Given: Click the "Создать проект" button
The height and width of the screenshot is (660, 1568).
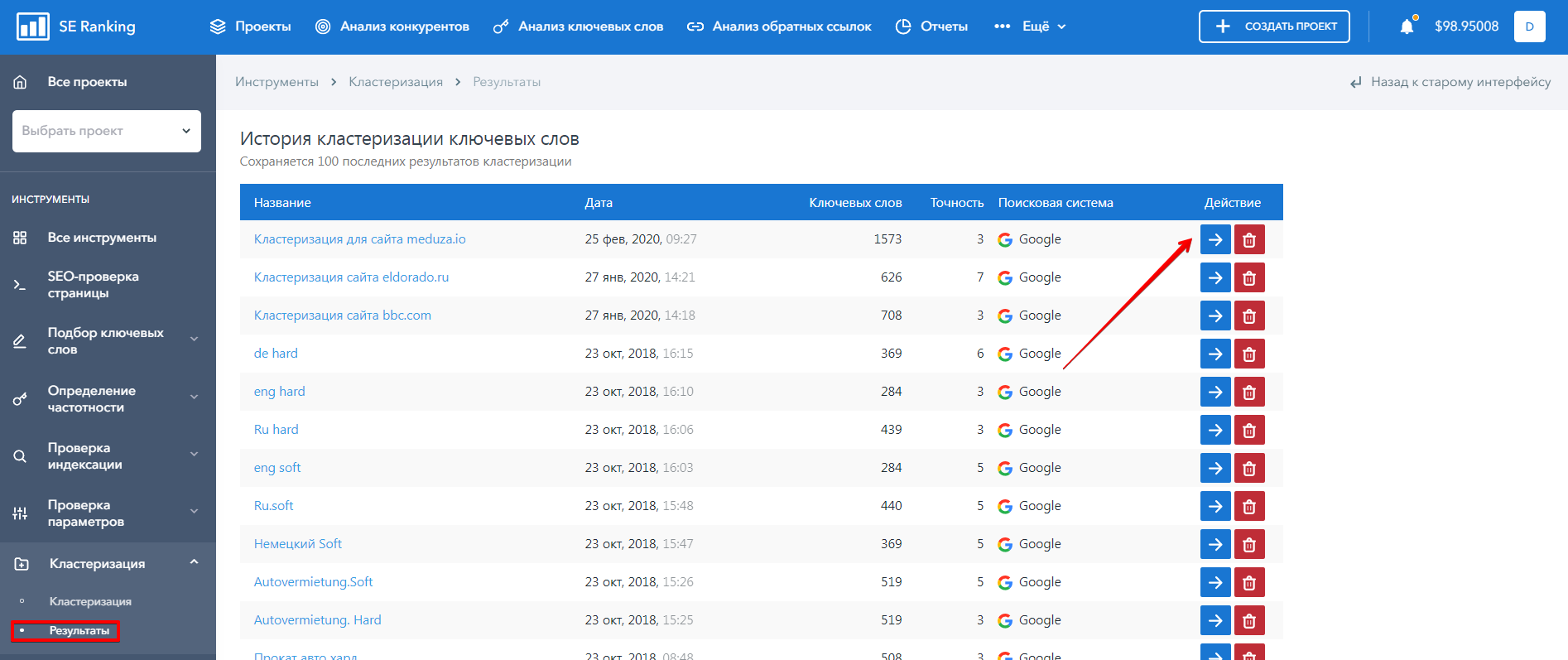Looking at the screenshot, I should point(1273,26).
